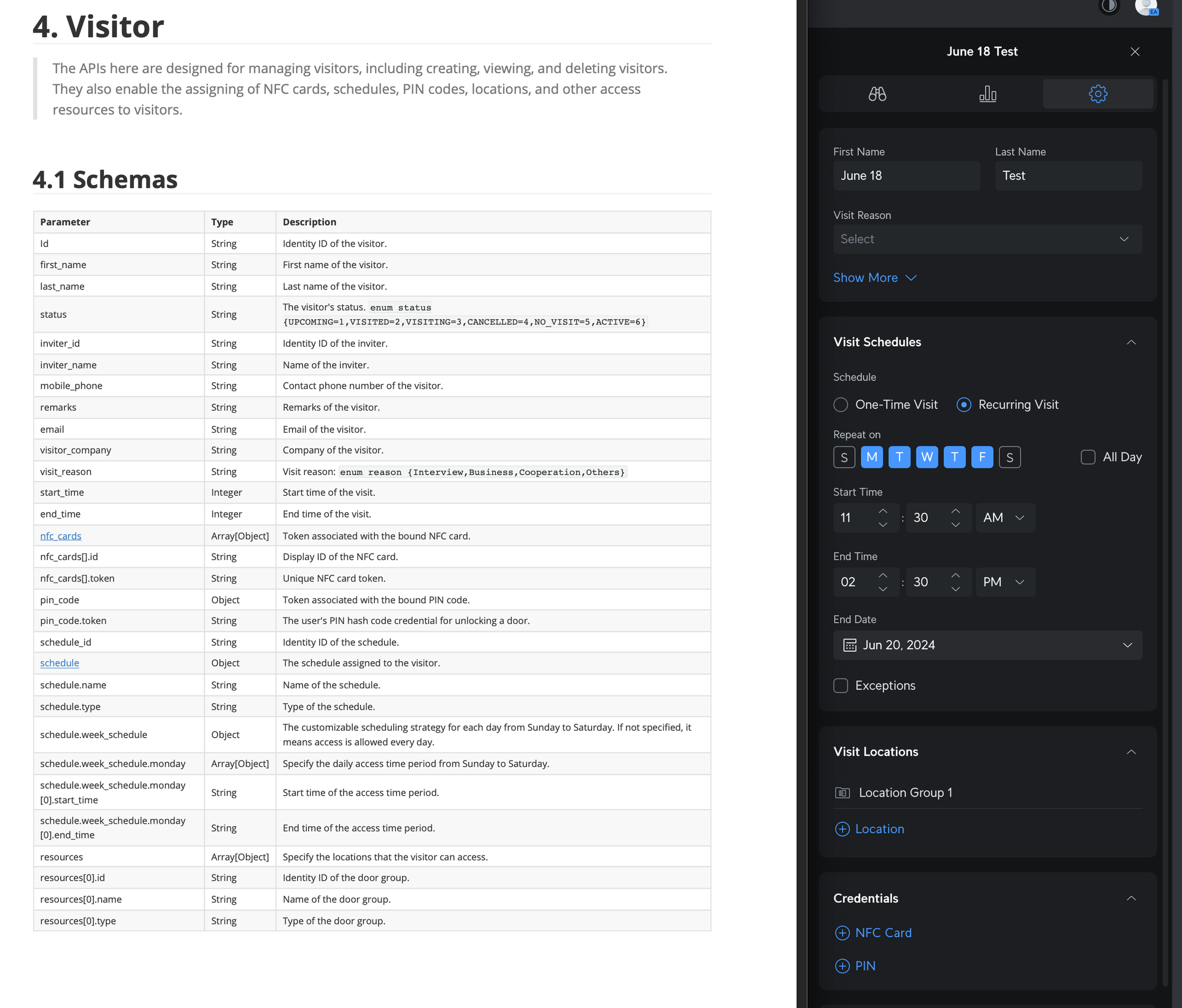Viewport: 1182px width, 1008px height.
Task: Click the theme contrast toggle icon
Action: click(x=1109, y=6)
